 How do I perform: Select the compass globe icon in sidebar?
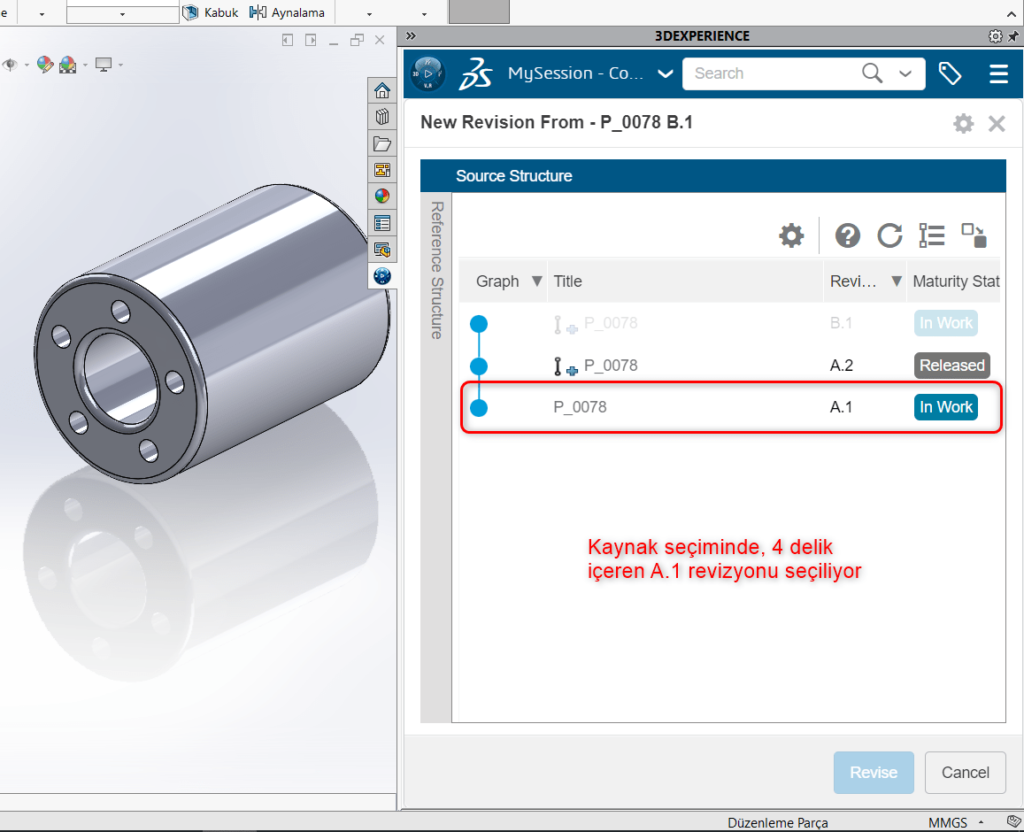[382, 275]
